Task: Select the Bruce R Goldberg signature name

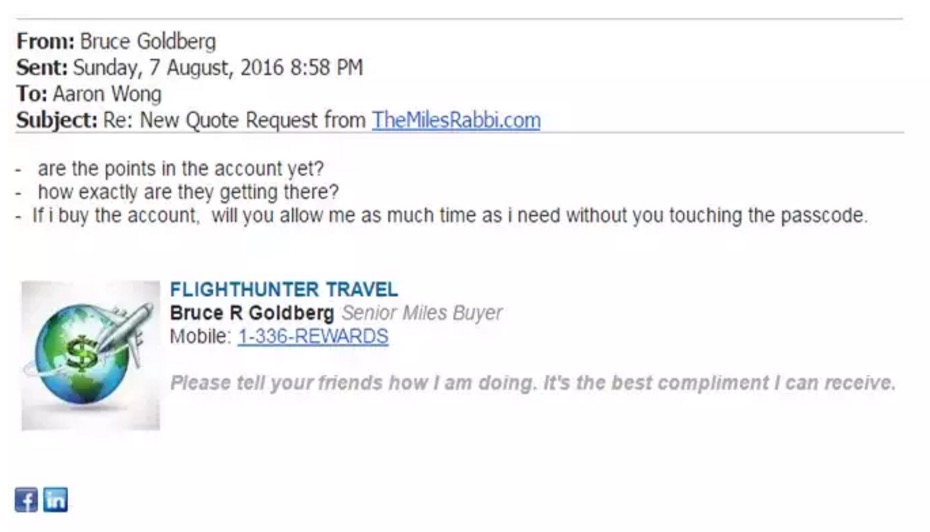Action: coord(252,313)
